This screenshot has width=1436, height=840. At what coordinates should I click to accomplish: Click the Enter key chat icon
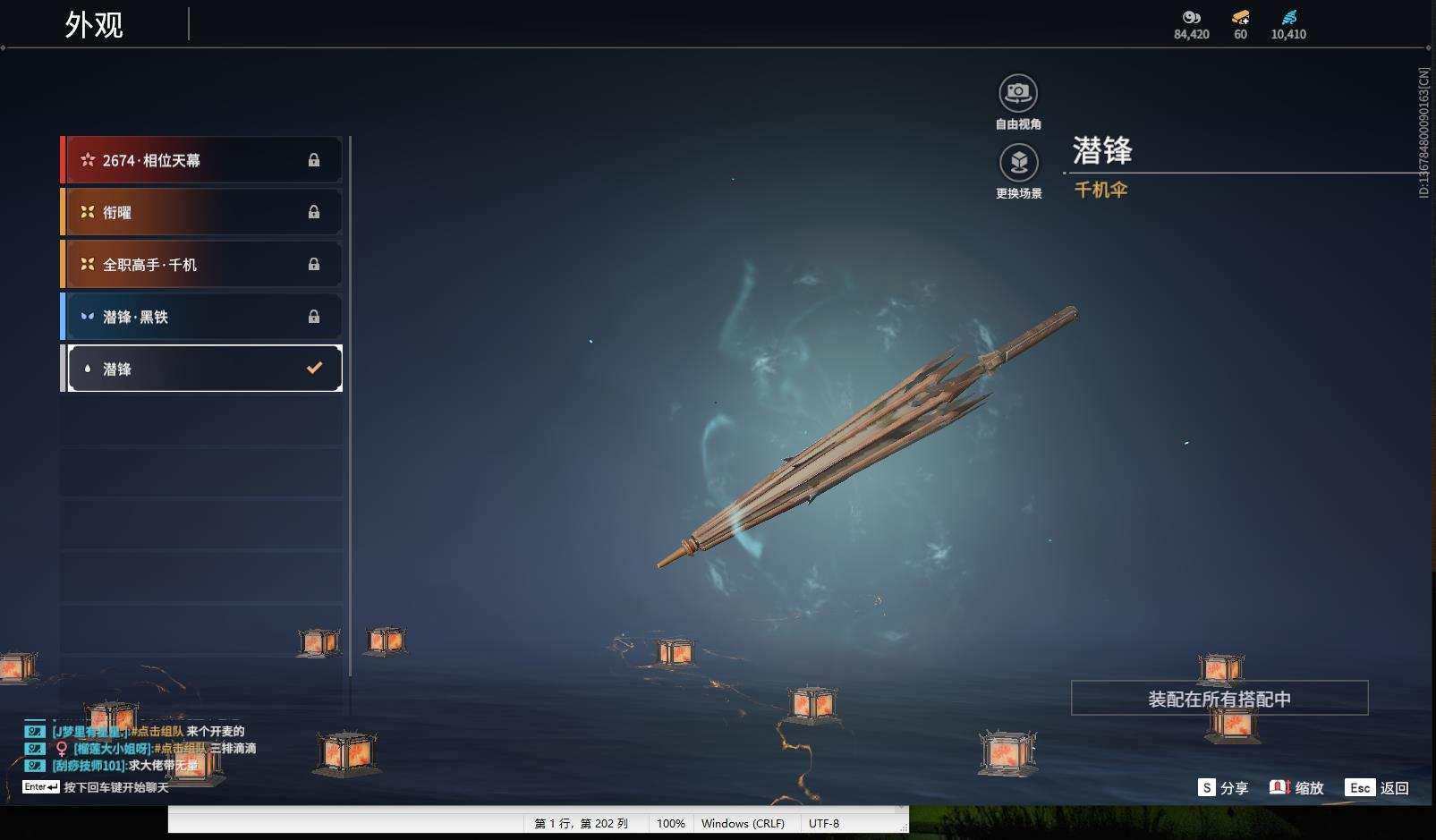[x=41, y=787]
